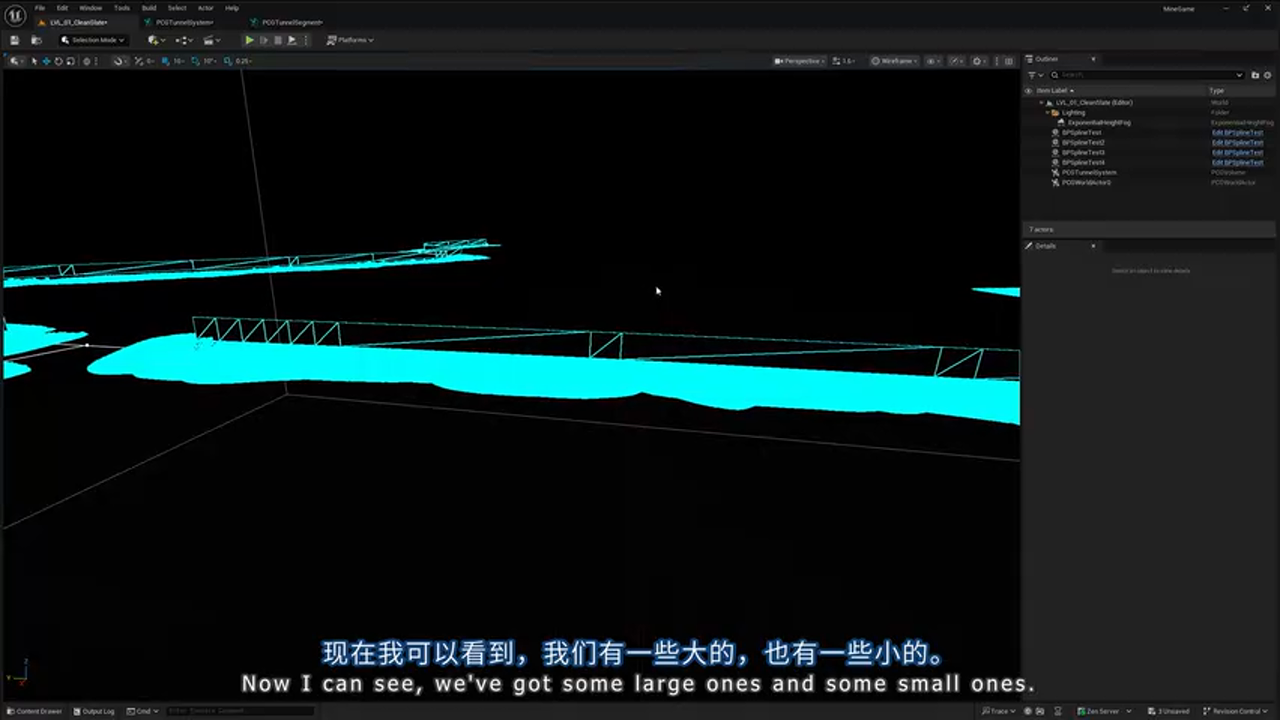1280x720 pixels.
Task: Open the Edit menu
Action: point(61,7)
